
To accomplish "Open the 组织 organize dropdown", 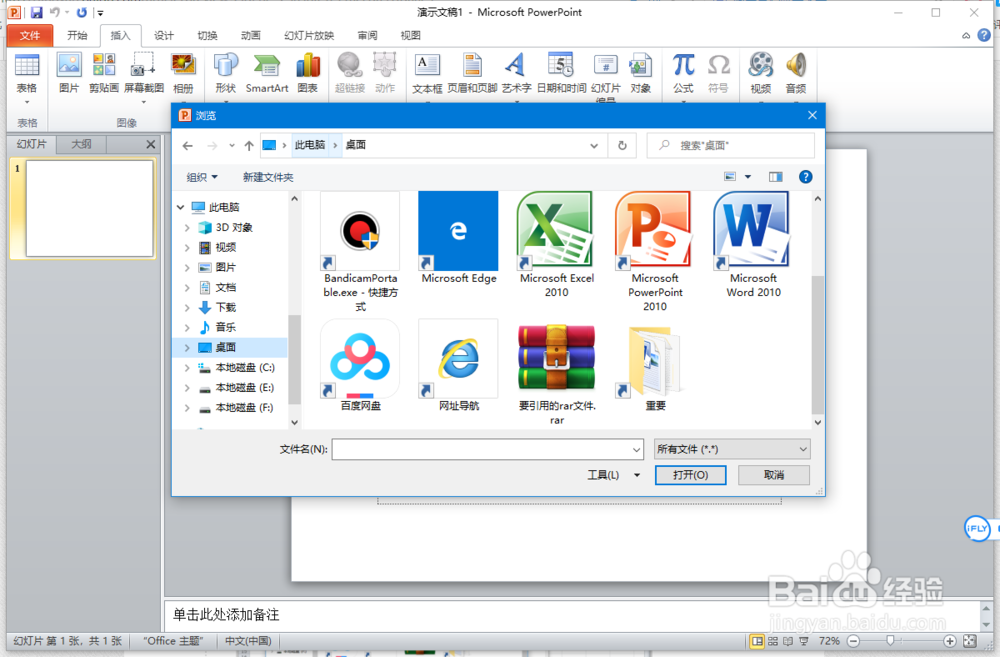I will pos(202,177).
